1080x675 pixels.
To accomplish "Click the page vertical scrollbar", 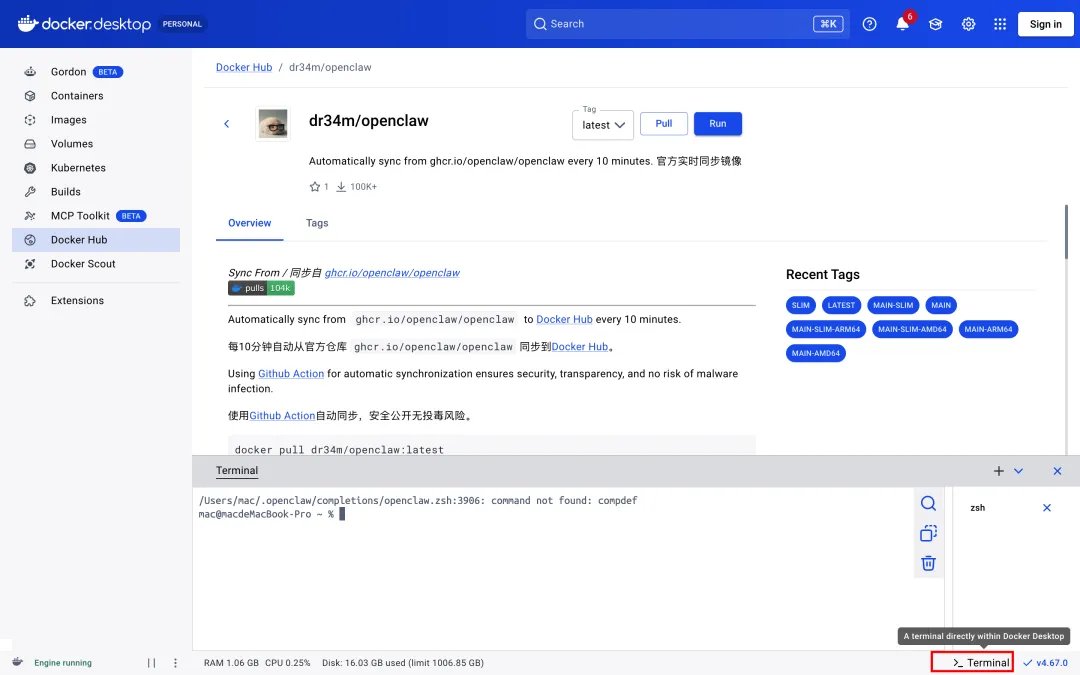I will (1066, 231).
